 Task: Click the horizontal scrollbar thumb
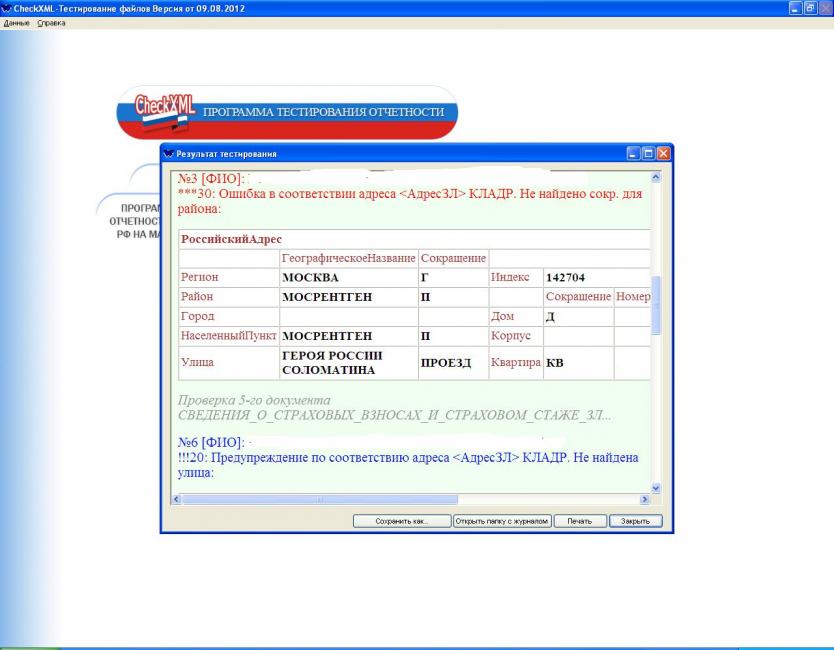(x=318, y=499)
